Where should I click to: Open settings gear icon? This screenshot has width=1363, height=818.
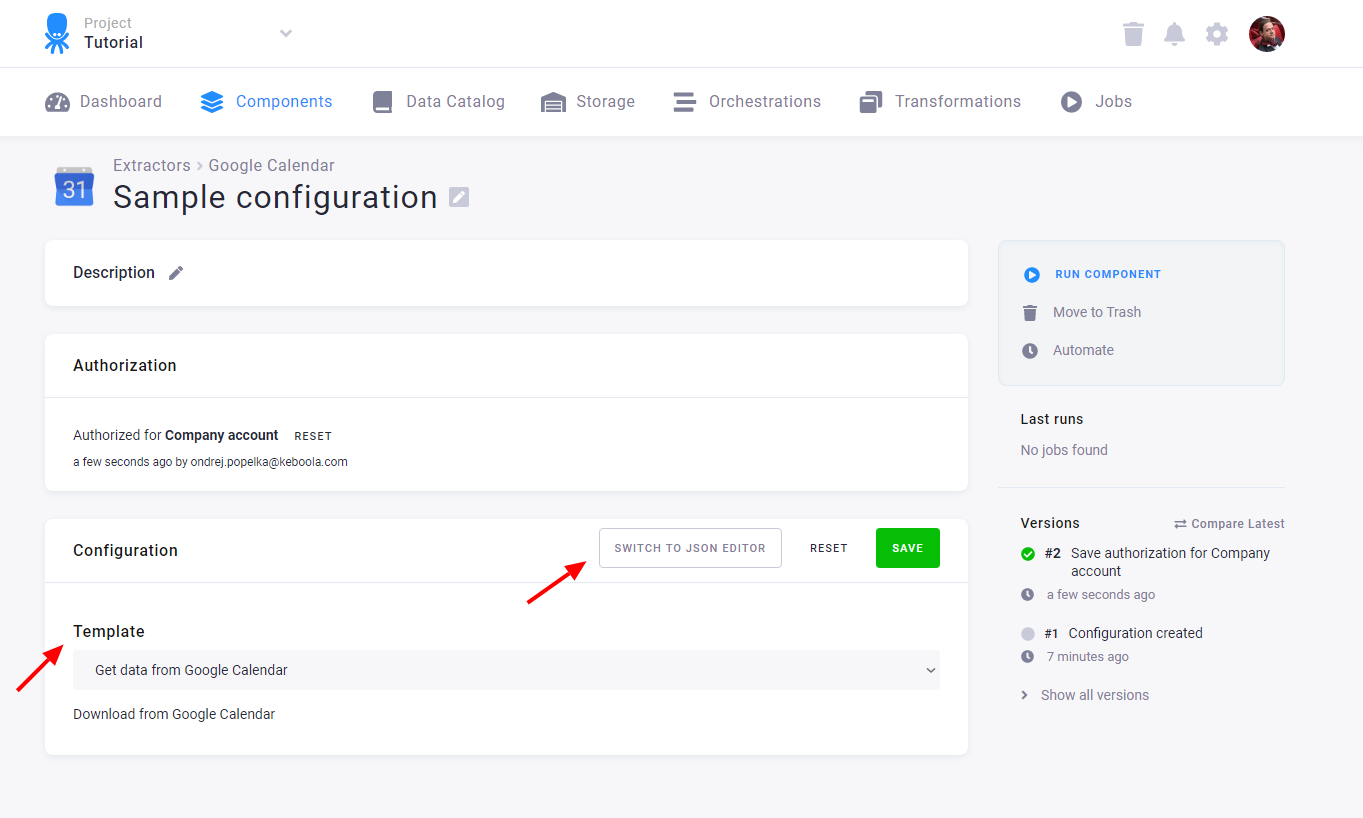click(1217, 34)
